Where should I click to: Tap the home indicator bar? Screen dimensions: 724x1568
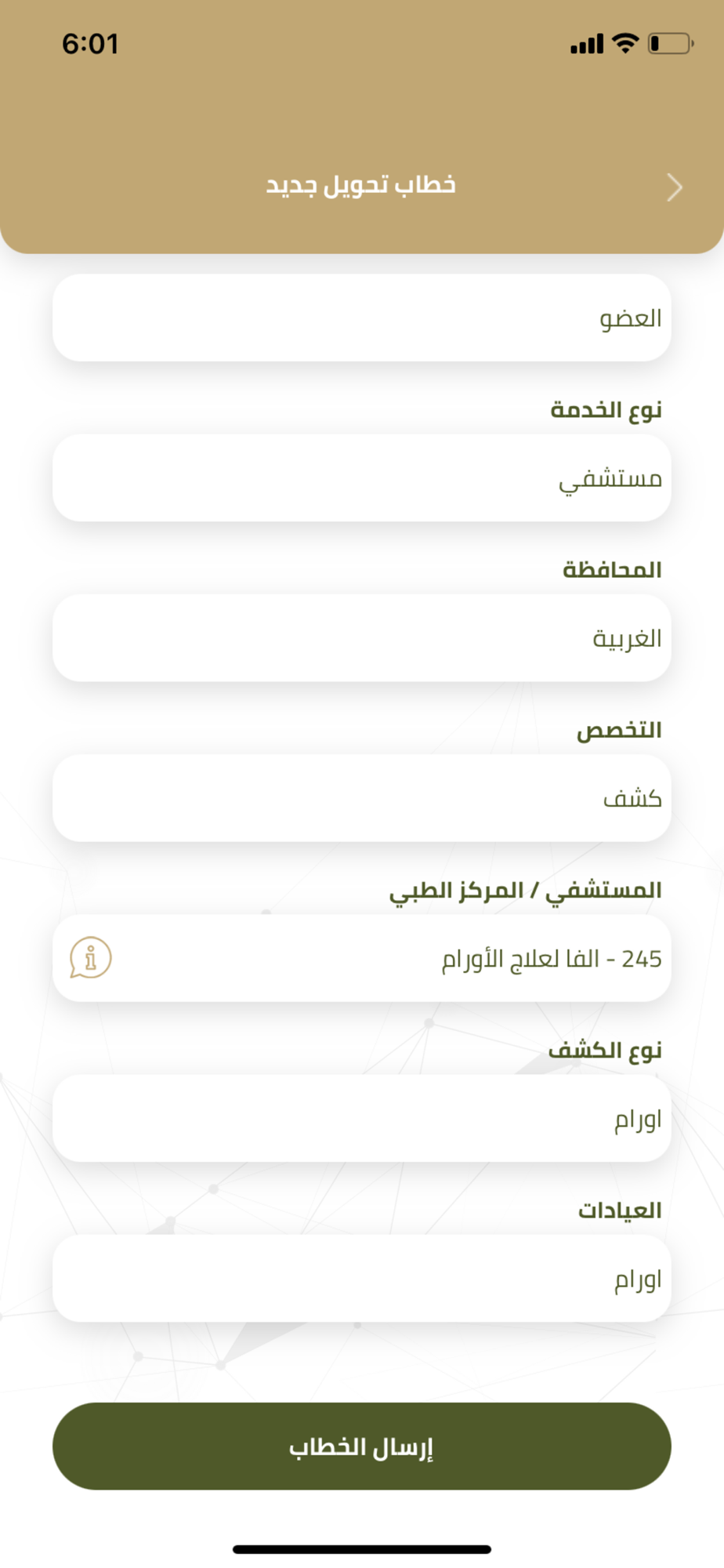pyautogui.click(x=362, y=1549)
